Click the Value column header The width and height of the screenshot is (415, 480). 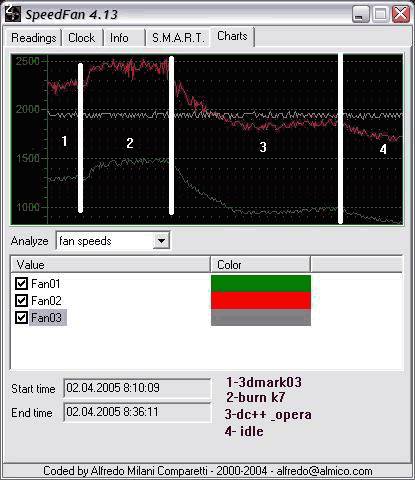point(110,265)
